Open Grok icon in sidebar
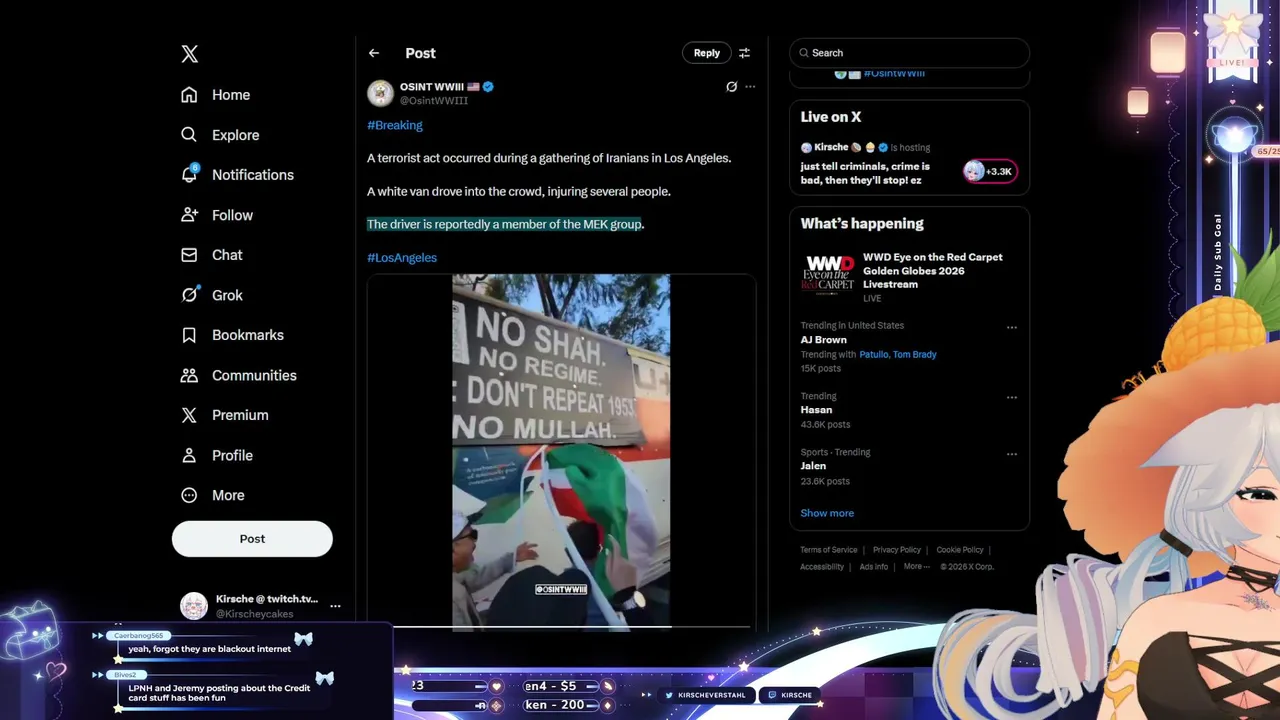This screenshot has width=1280, height=720. [189, 295]
